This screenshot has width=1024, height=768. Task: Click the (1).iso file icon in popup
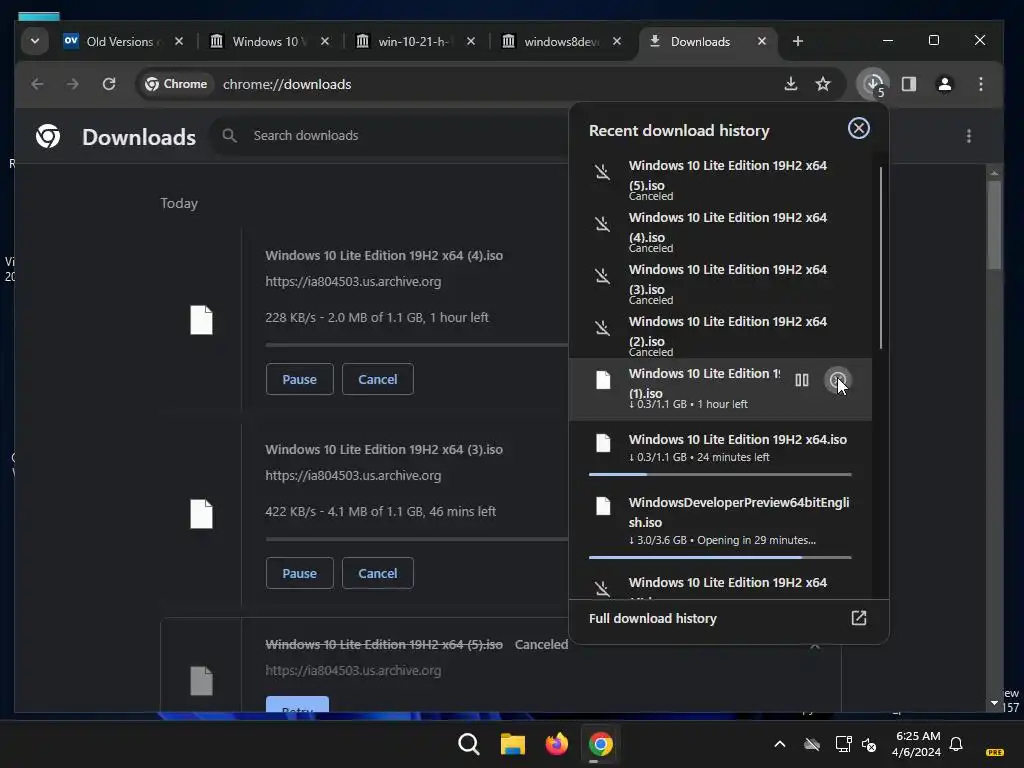[x=603, y=380]
